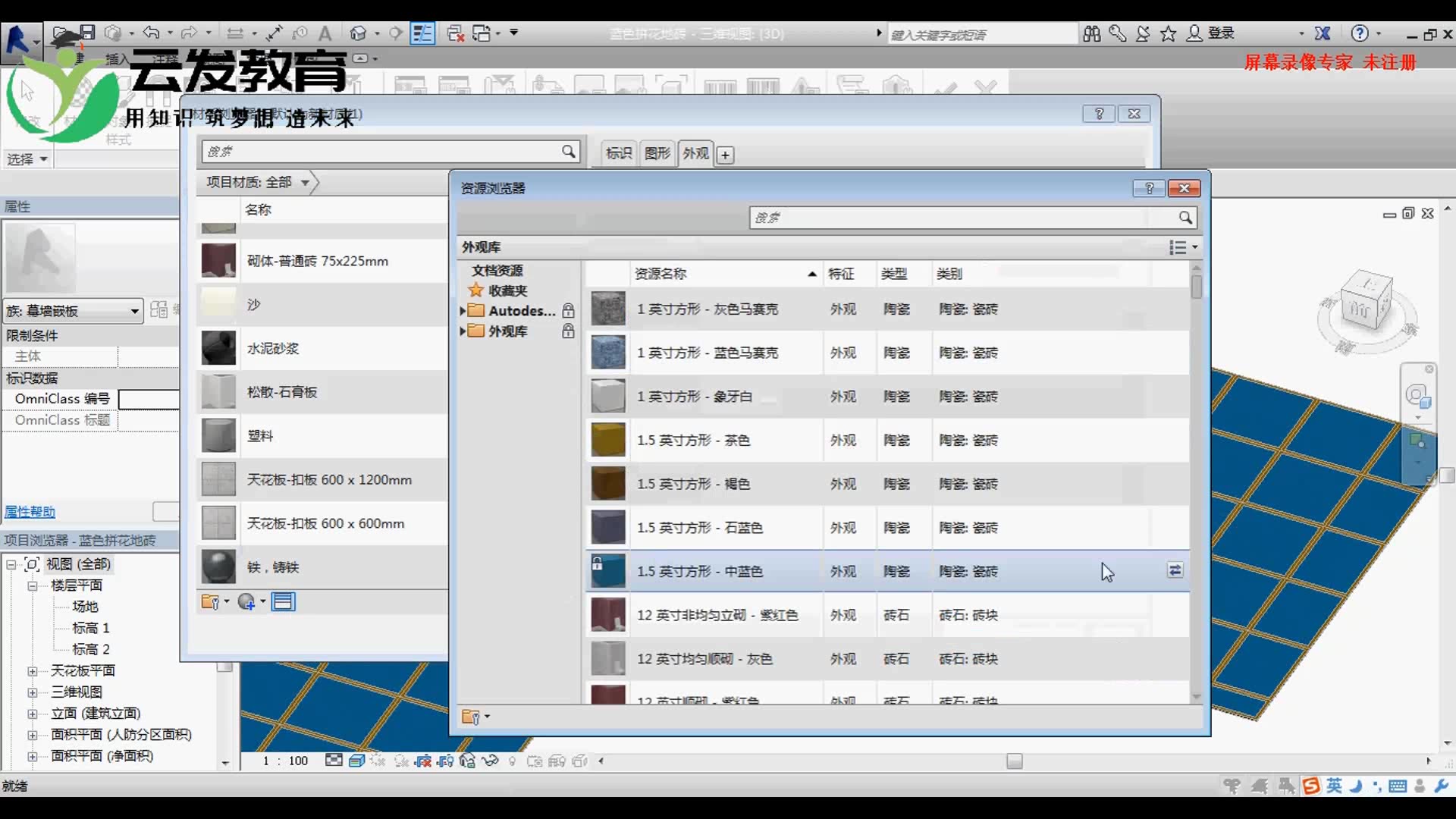Click the replace-asset icon on 中蓝色 row
This screenshot has width=1456, height=819.
(1175, 570)
